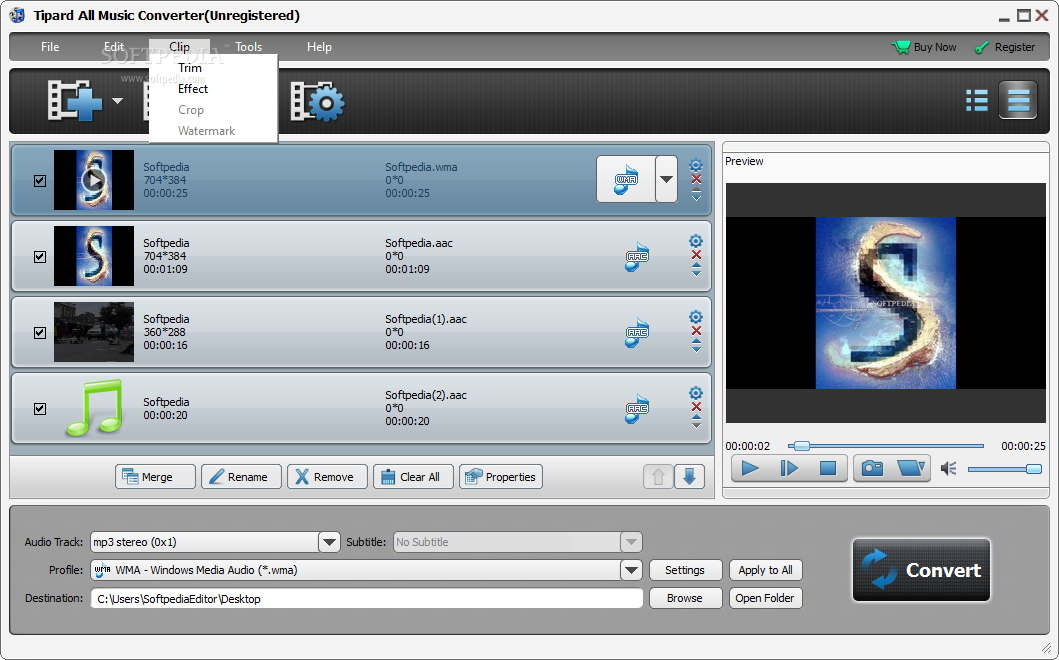Remove Softpedia.aac with red X

coord(696,255)
